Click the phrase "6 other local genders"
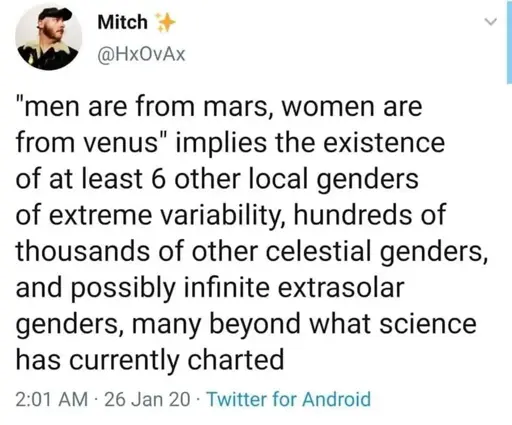Screen dimensions: 512x425 285,180
